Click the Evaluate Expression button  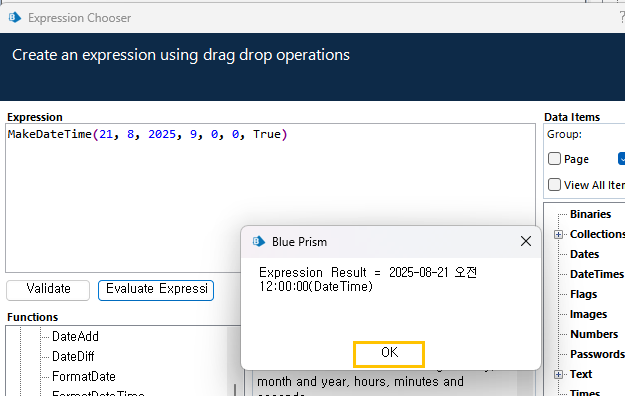[156, 290]
